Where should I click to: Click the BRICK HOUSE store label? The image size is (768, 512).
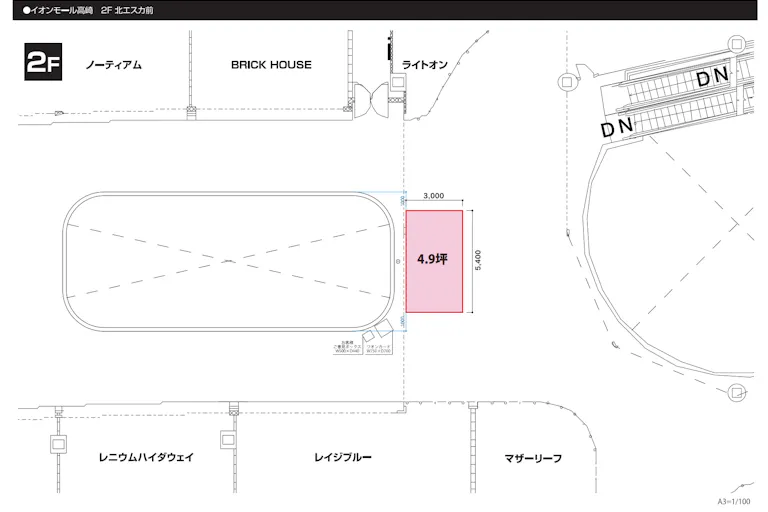[x=271, y=65]
